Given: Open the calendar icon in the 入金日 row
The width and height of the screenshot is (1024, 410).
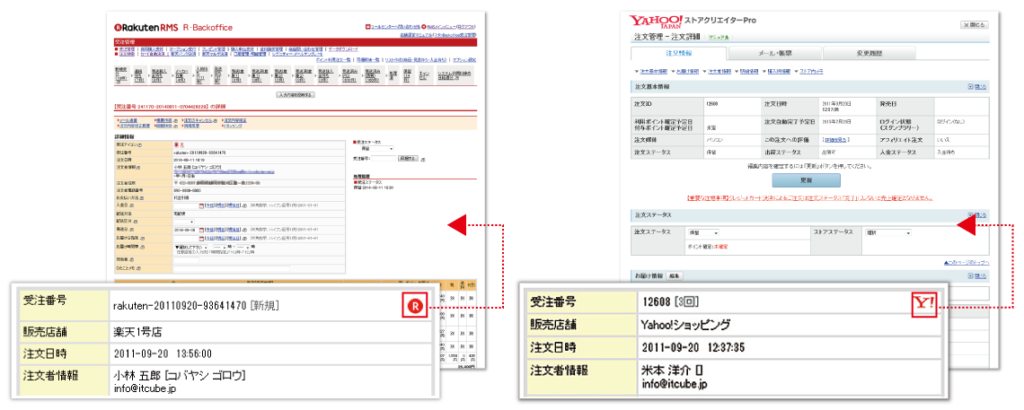Looking at the screenshot, I should click(201, 206).
